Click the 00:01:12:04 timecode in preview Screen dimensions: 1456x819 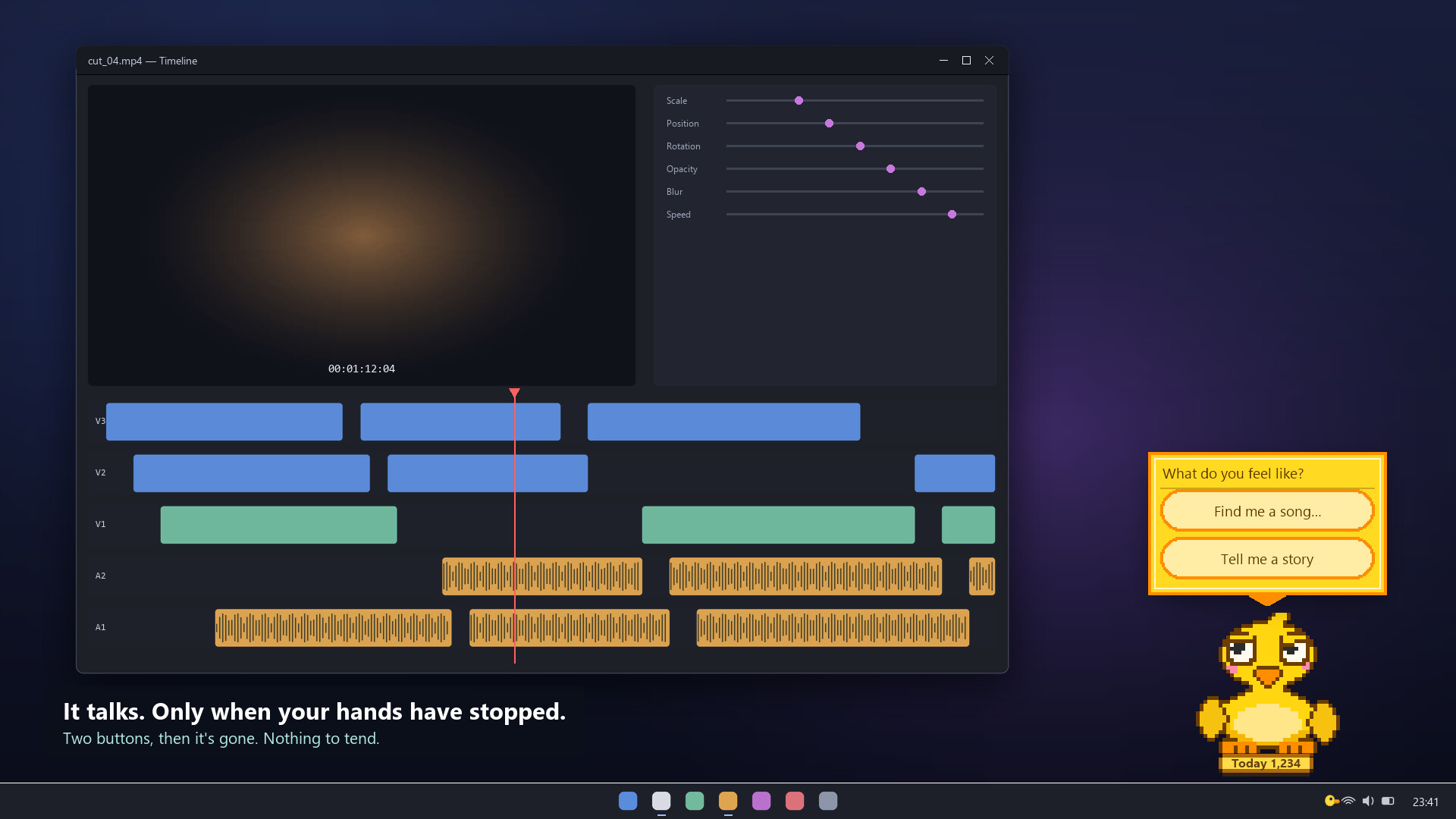pos(362,369)
